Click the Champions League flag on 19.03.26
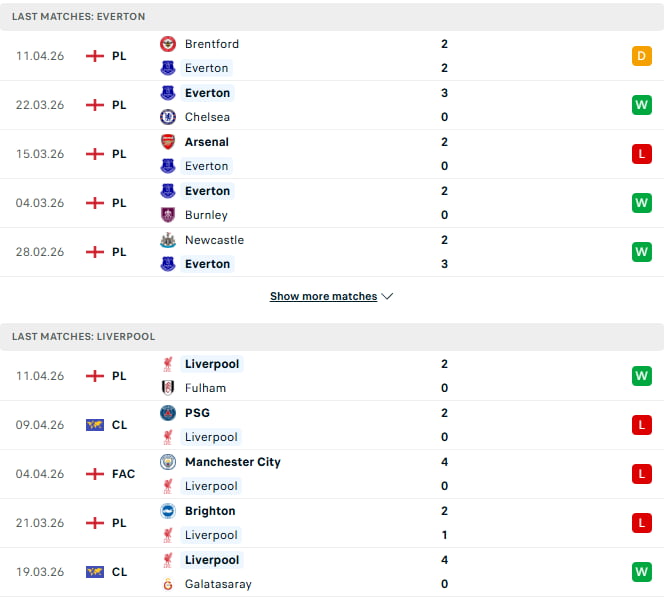 pos(95,572)
